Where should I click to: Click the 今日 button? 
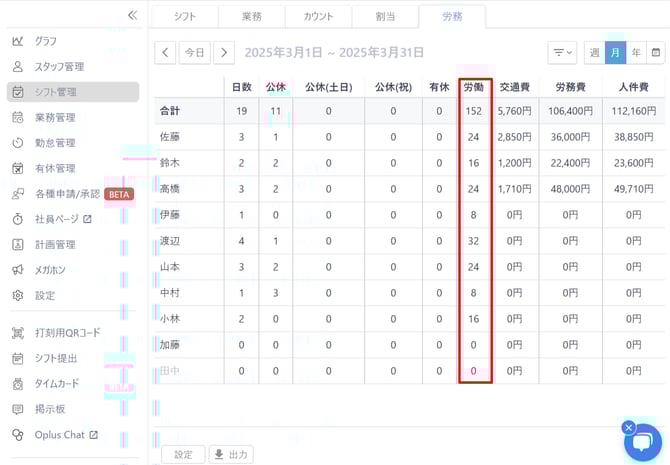point(195,52)
